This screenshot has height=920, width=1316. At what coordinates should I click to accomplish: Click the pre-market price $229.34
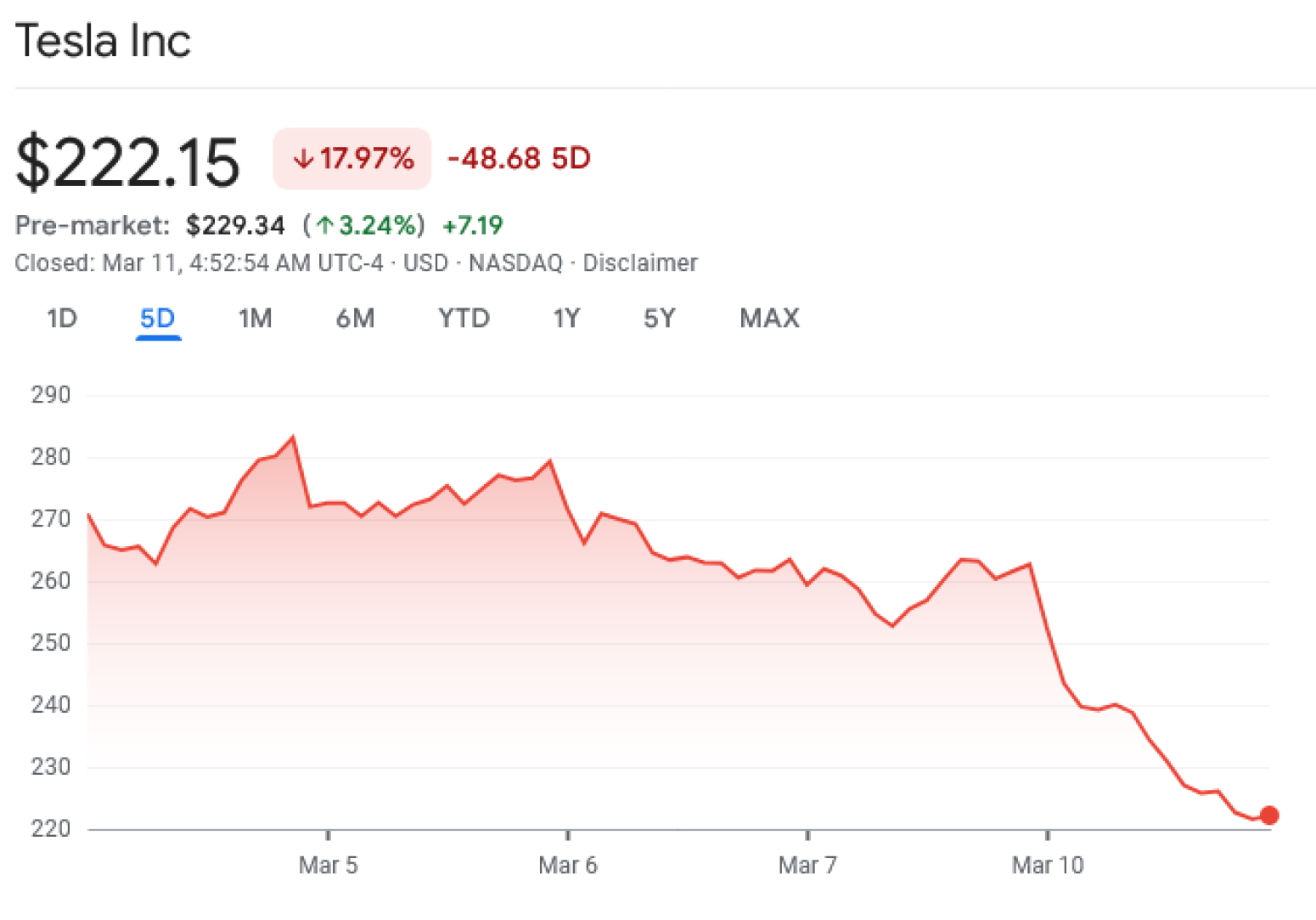235,225
